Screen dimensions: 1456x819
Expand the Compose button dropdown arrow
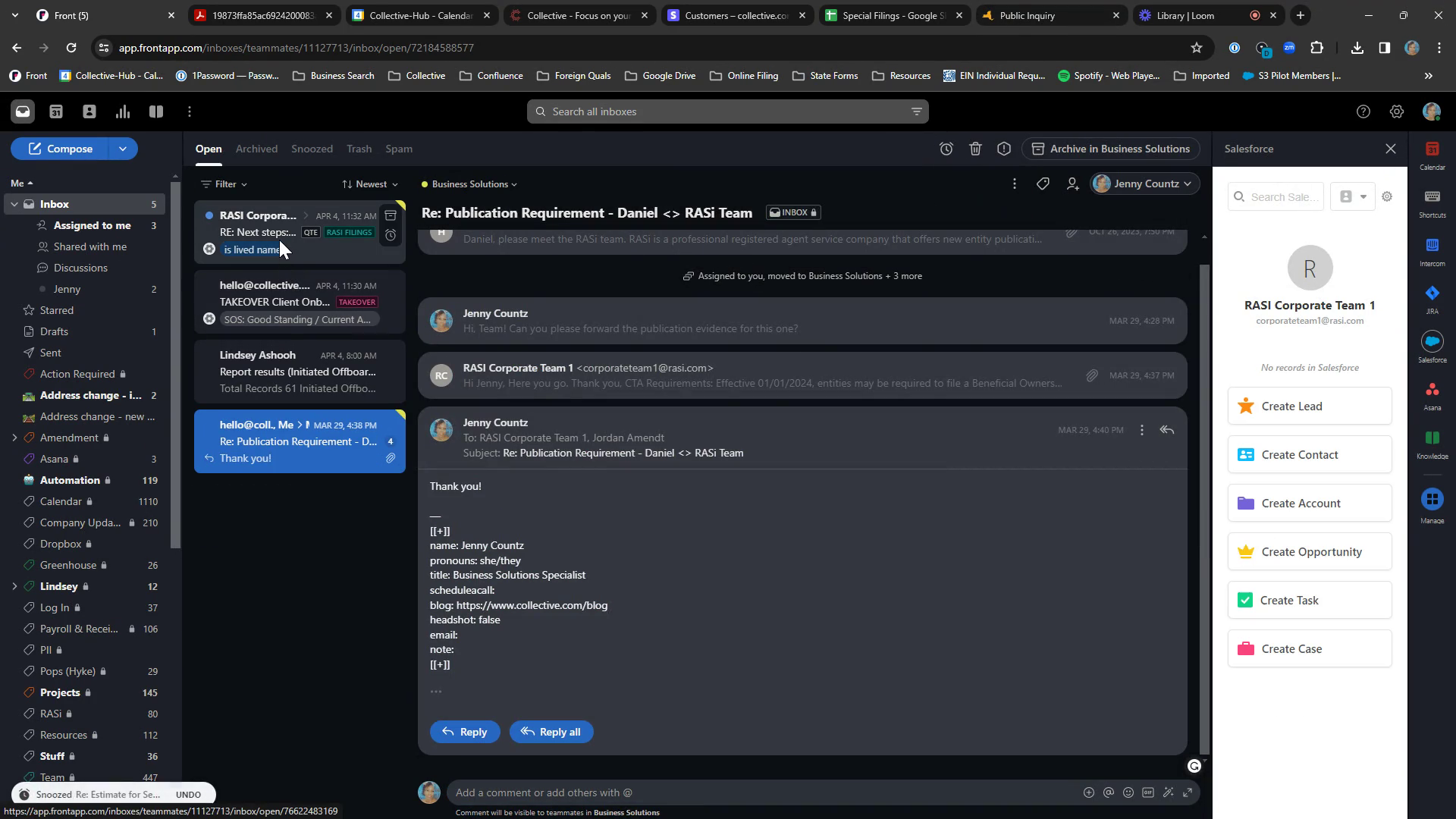pyautogui.click(x=122, y=149)
